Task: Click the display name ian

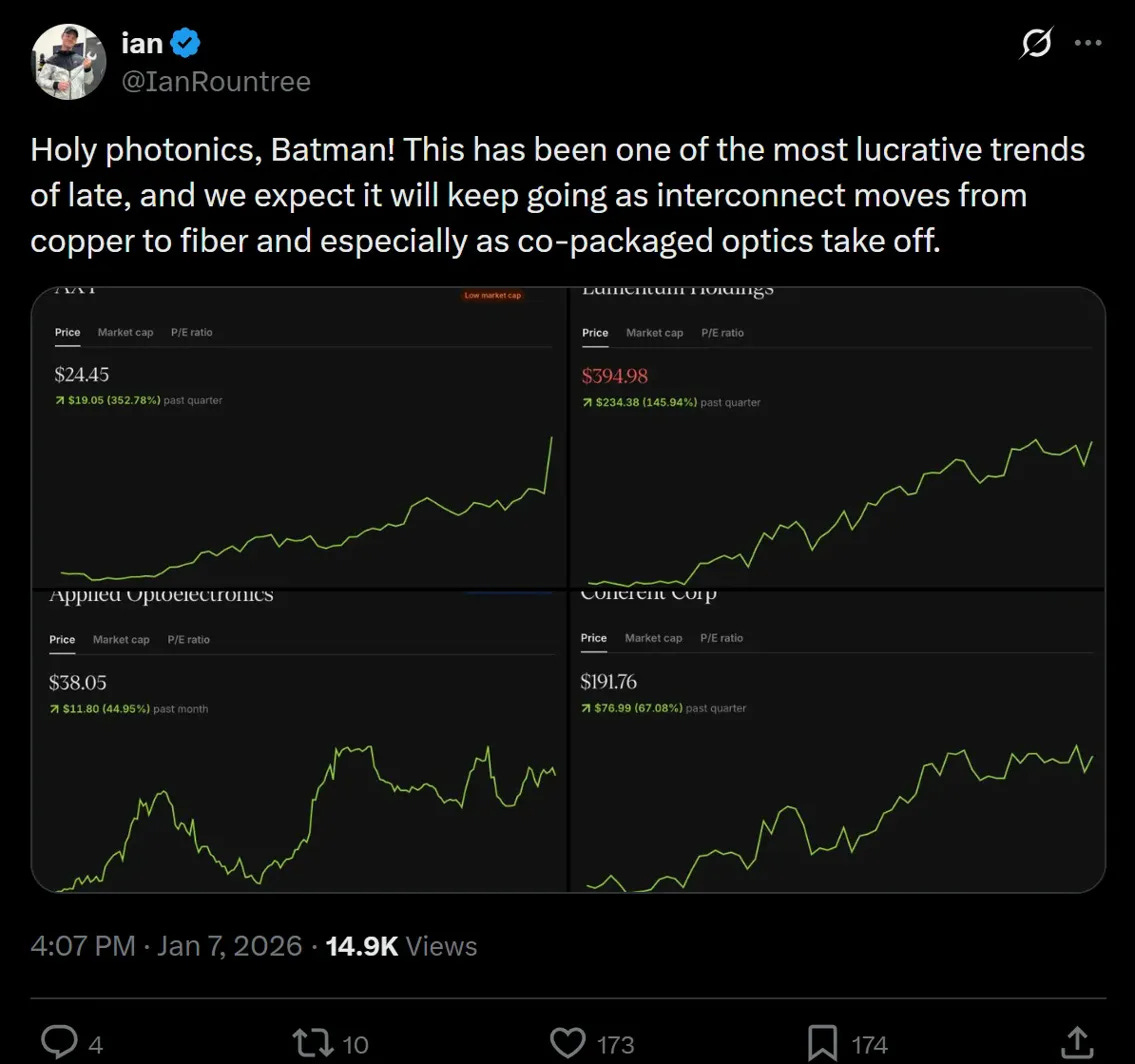Action: point(142,43)
